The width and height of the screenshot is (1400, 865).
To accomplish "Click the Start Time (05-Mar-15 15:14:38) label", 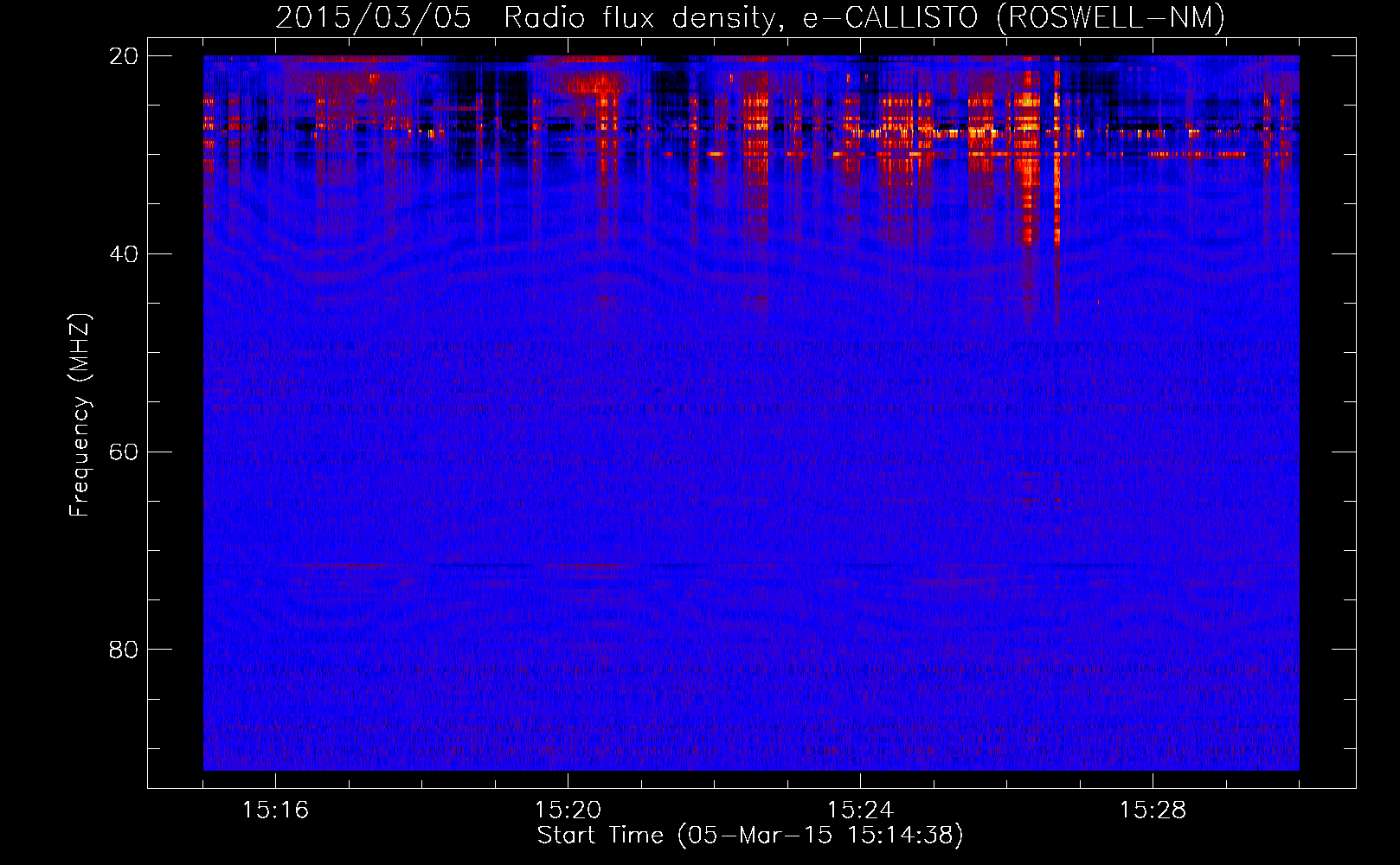I will click(750, 836).
